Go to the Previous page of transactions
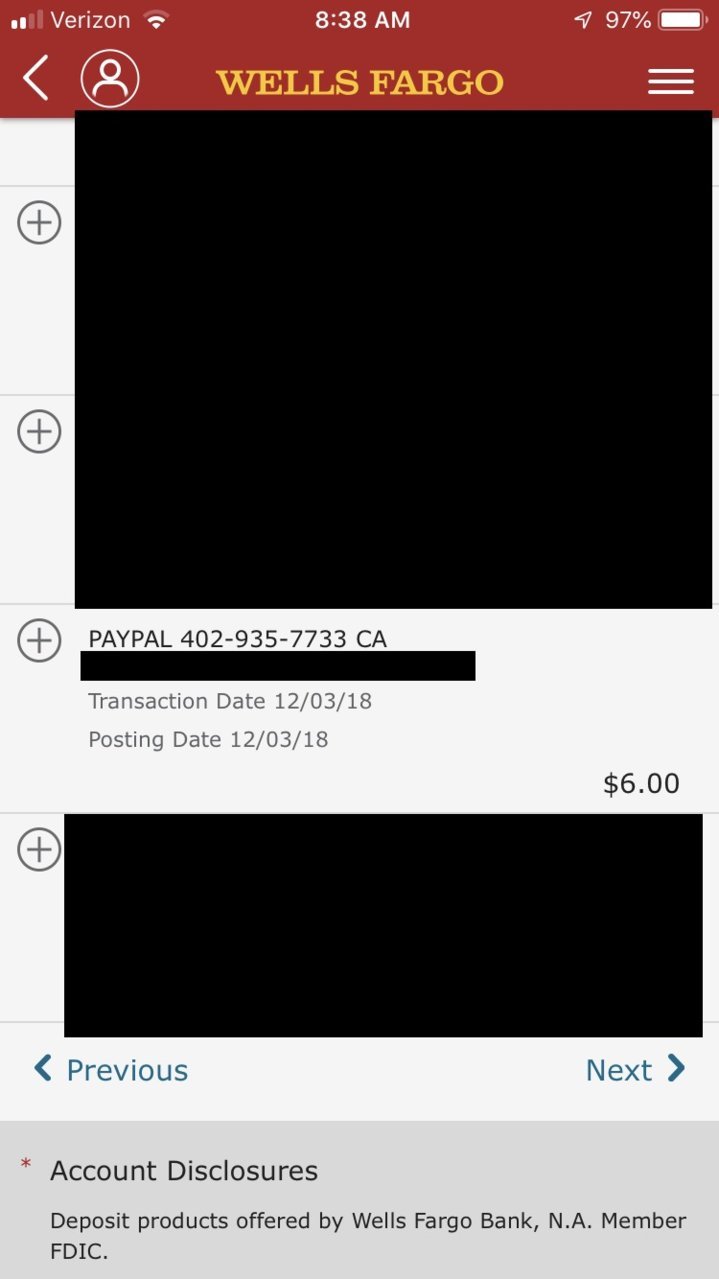The width and height of the screenshot is (719, 1279). [111, 1070]
